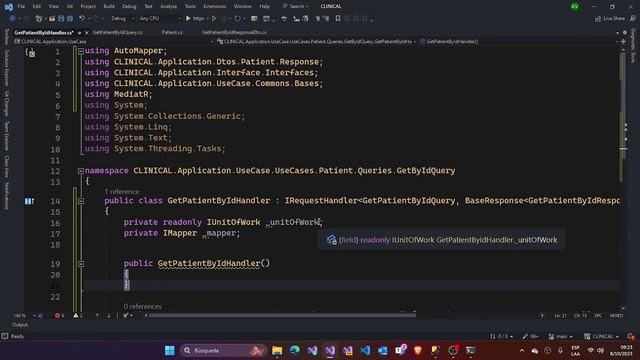Pin the GetPatientByIdHandler.cs tab

click(x=80, y=33)
